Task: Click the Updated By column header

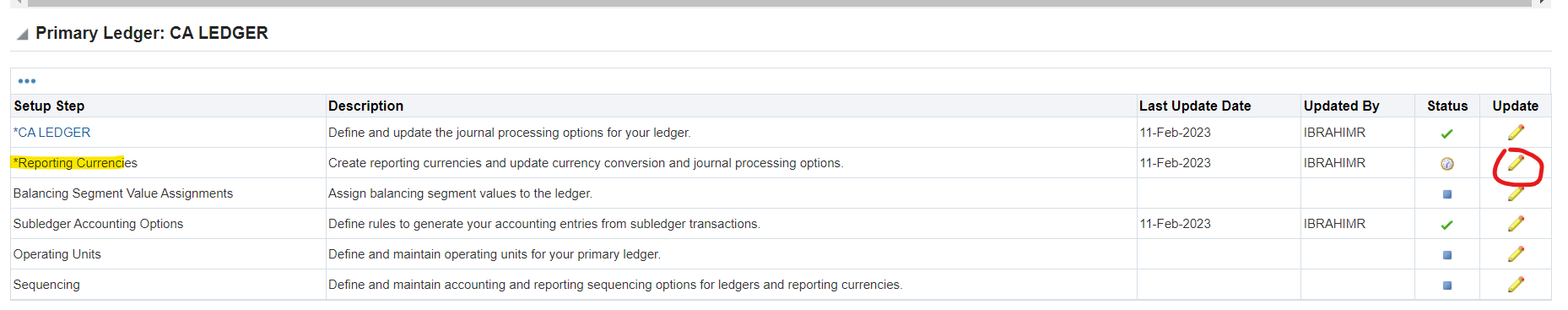Action: point(1341,106)
